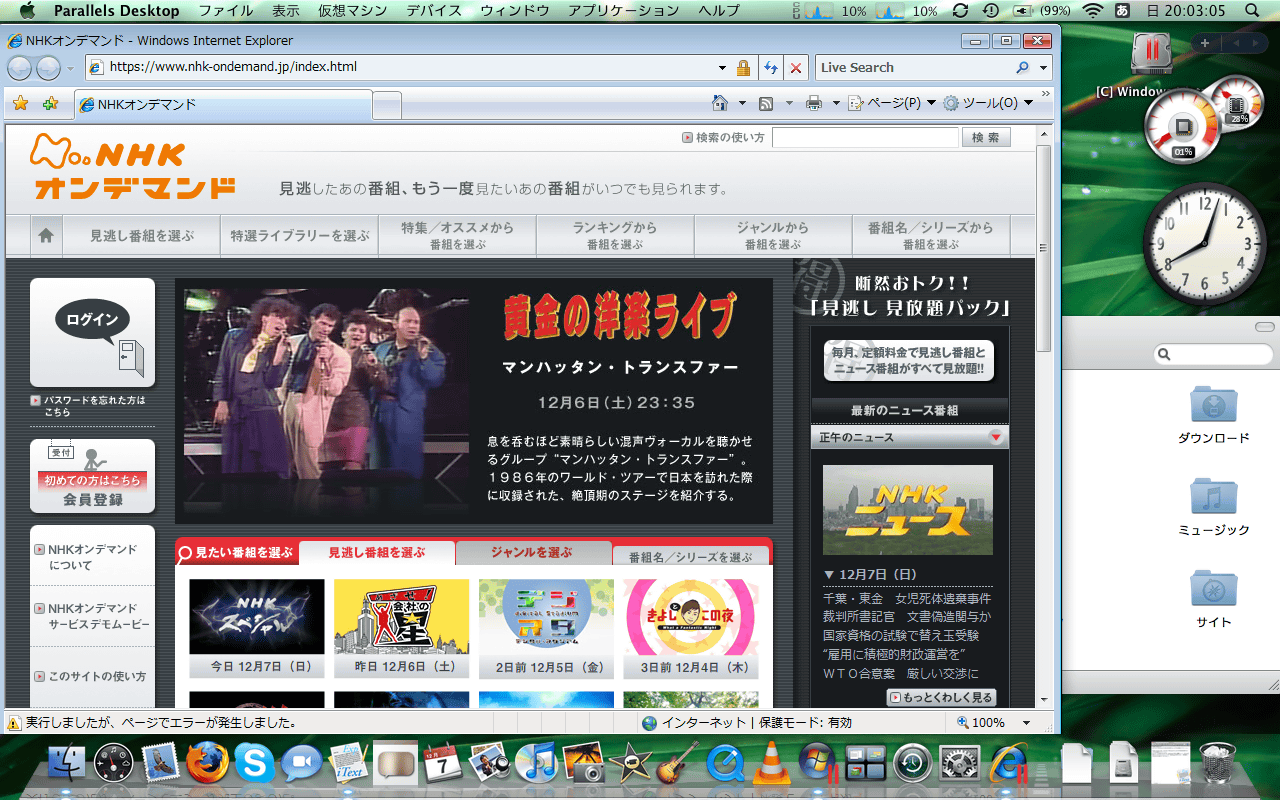The image size is (1280, 800).
Task: Select the 番組名/シリーズを選ぶ tab
Action: pos(692,556)
